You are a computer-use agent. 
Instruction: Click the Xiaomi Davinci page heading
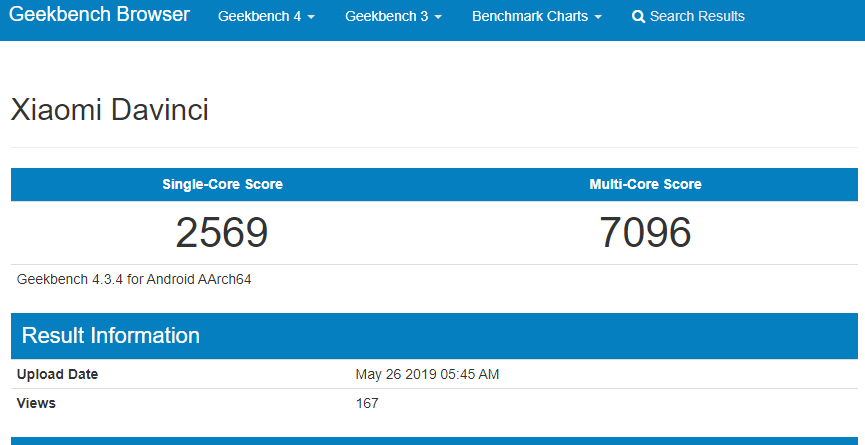(110, 110)
